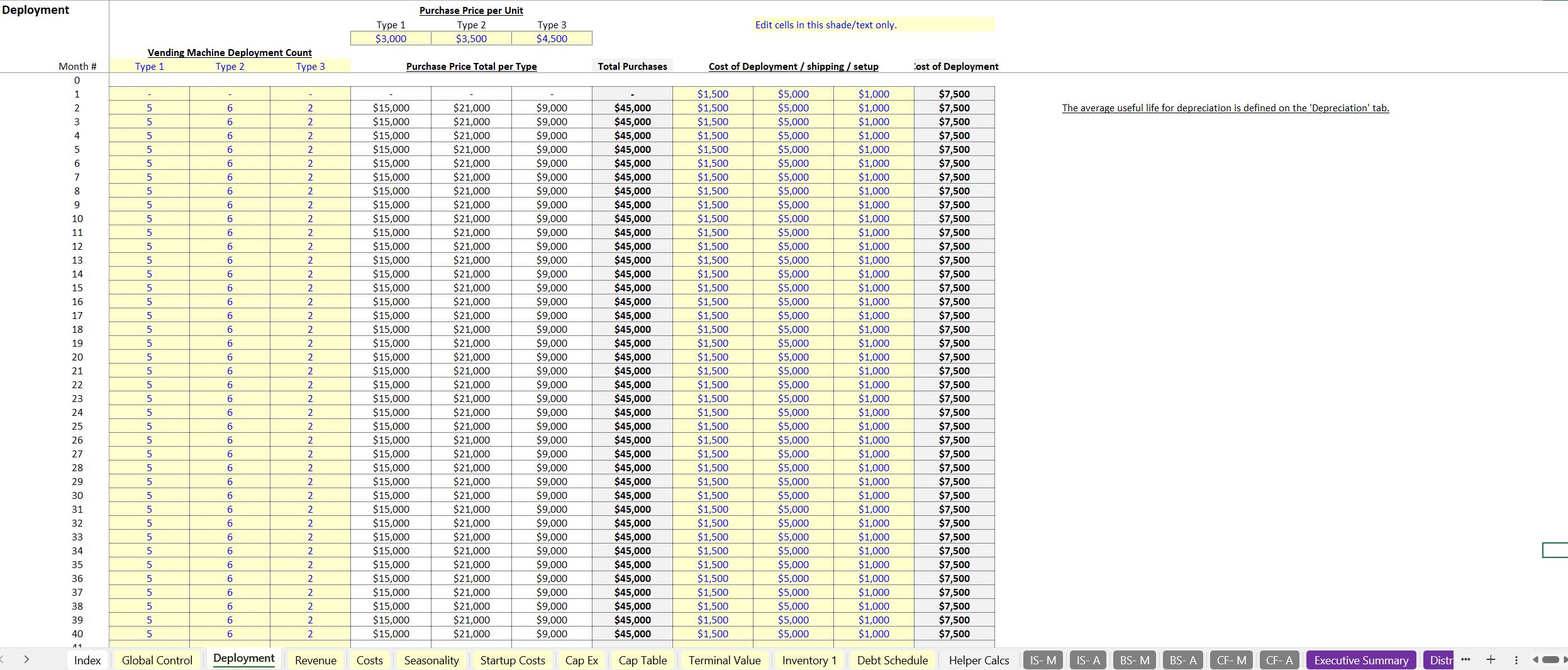Click the previous-sheet navigation arrow
Viewport: 1568px width, 670px height.
pyautogui.click(x=3, y=659)
